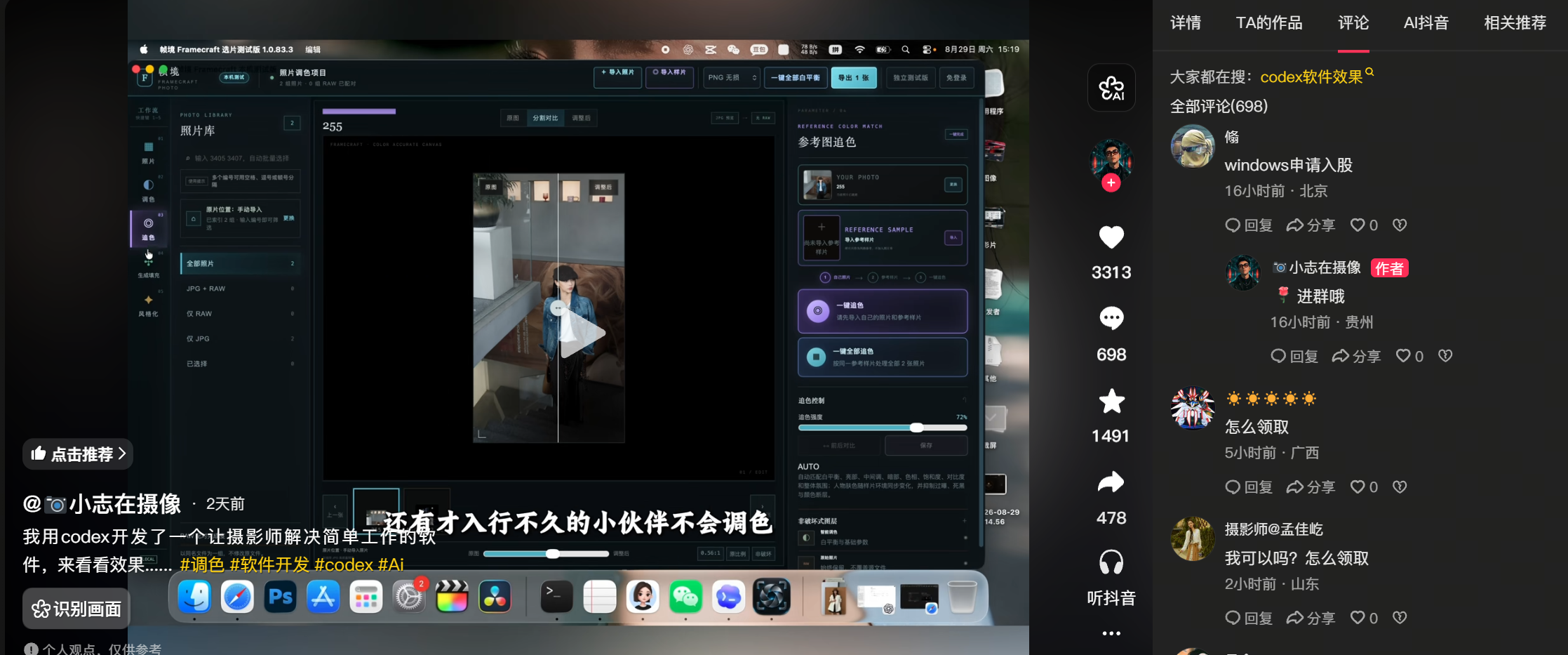Open the 相关推荐 tab
Image resolution: width=1568 pixels, height=655 pixels.
click(1515, 23)
